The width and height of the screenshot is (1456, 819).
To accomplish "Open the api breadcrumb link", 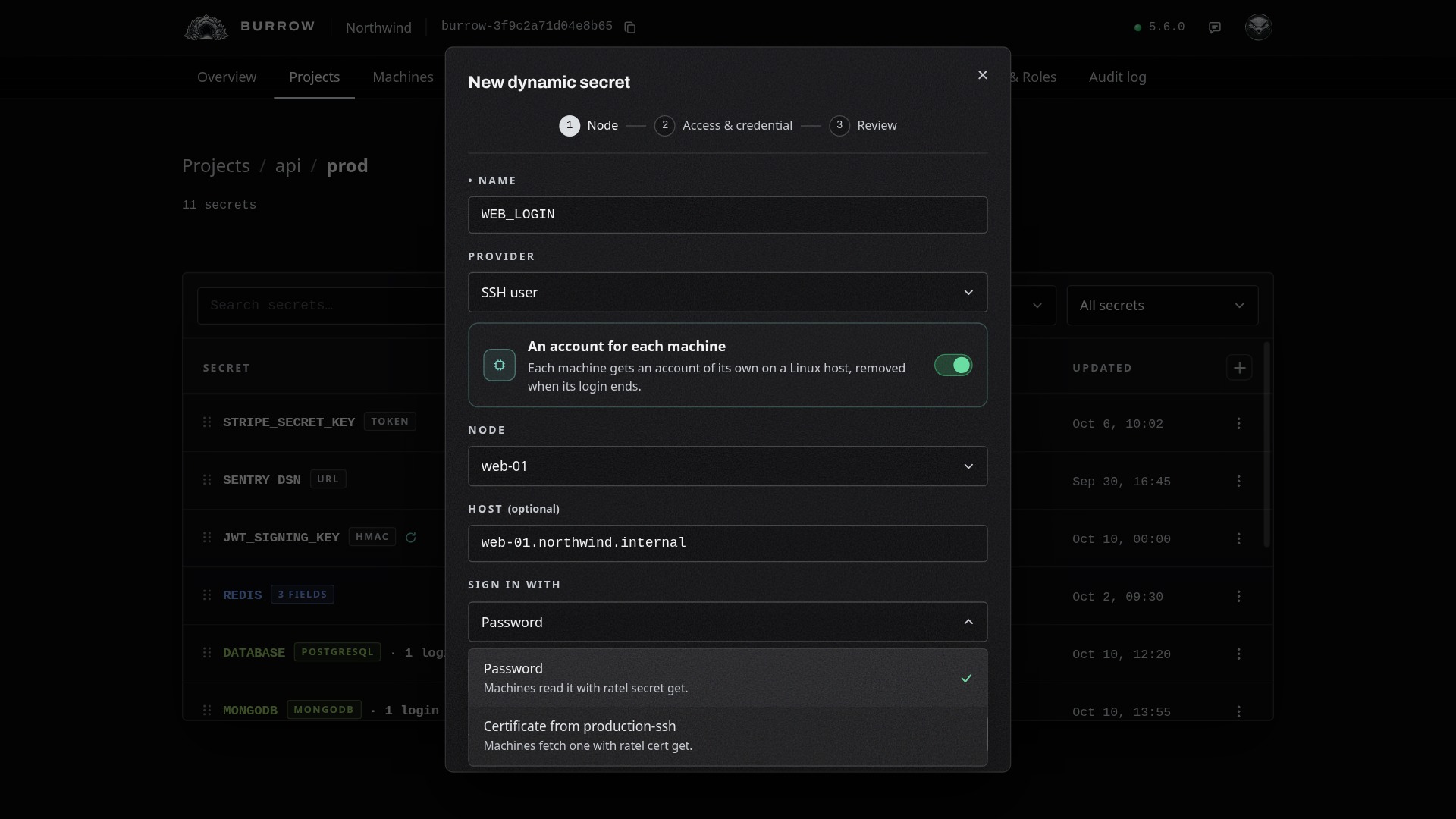I will coord(288,166).
